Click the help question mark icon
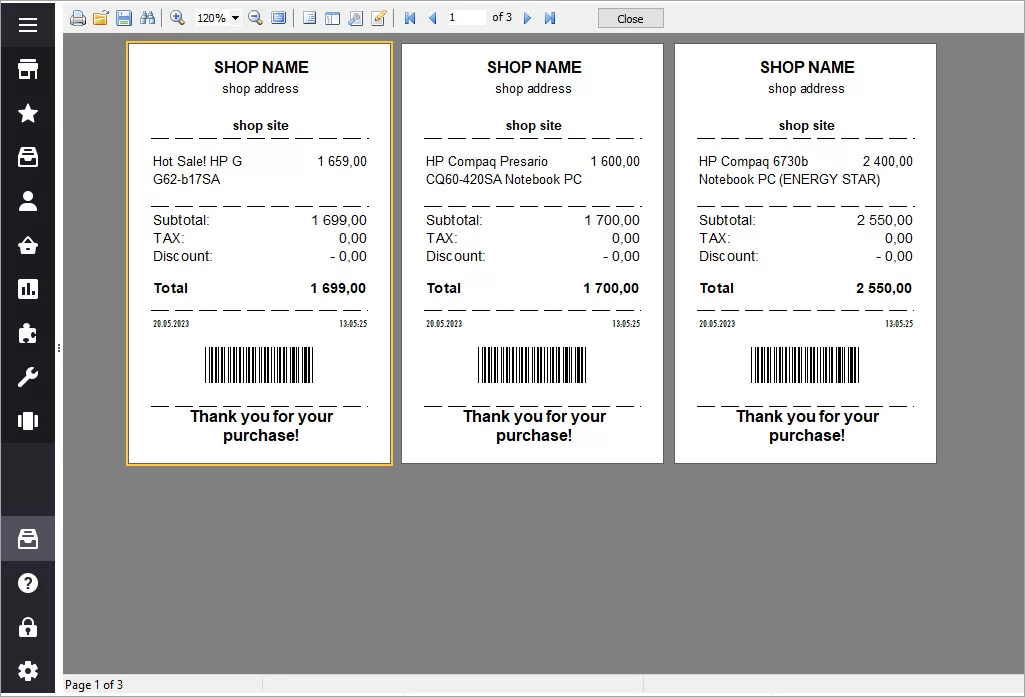 (28, 583)
